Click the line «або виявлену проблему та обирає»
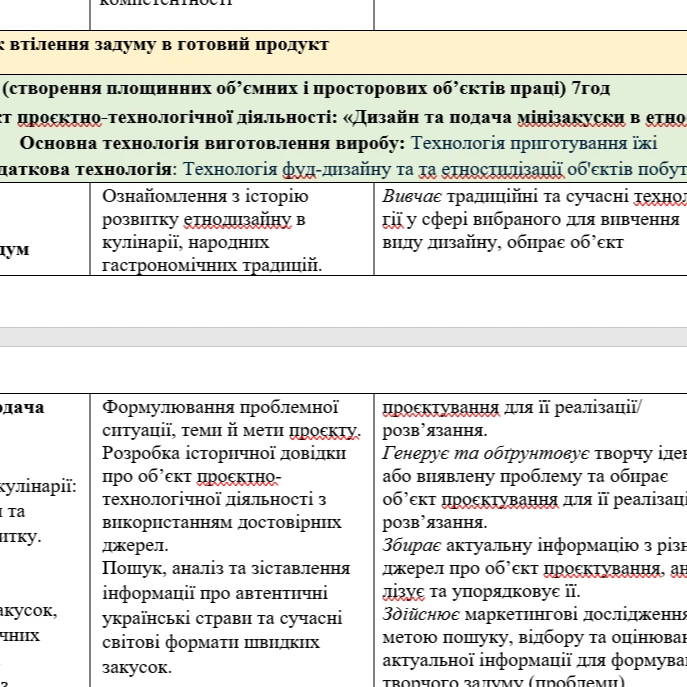687x687 pixels. pyautogui.click(x=525, y=477)
